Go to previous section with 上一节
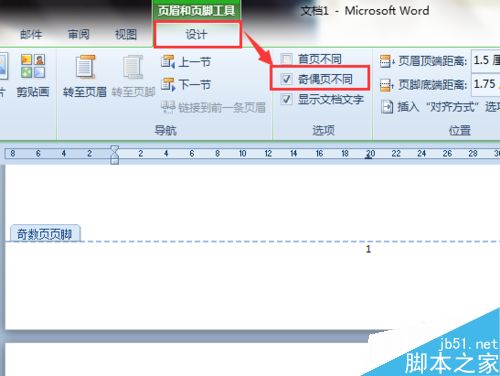500x376 pixels. [186, 62]
